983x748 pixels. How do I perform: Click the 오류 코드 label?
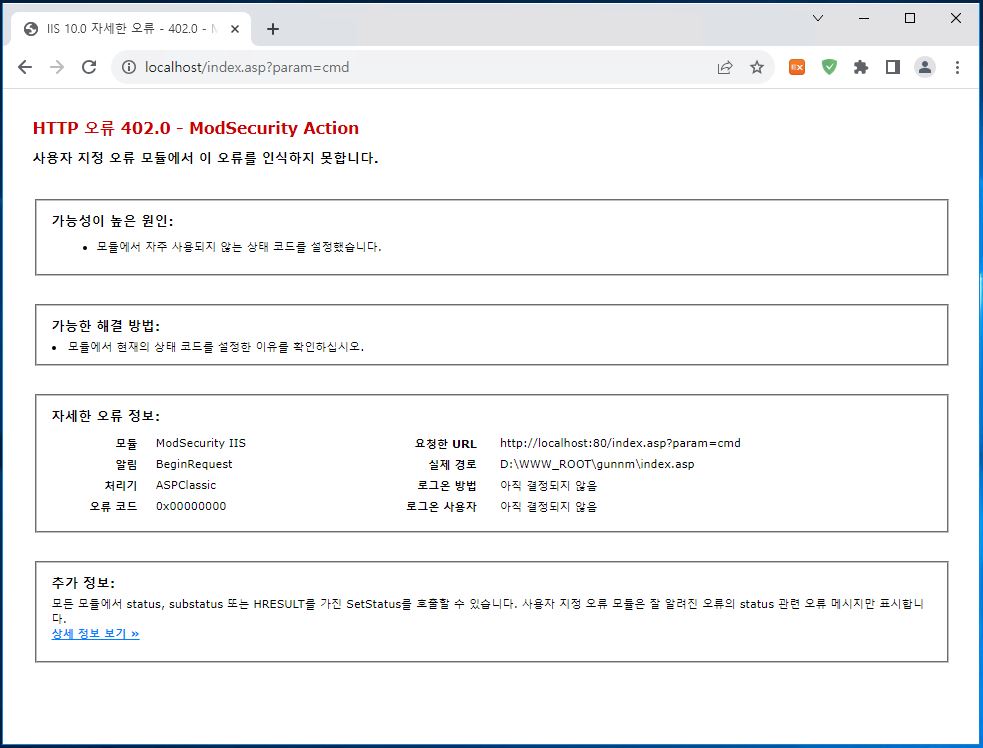coord(113,506)
